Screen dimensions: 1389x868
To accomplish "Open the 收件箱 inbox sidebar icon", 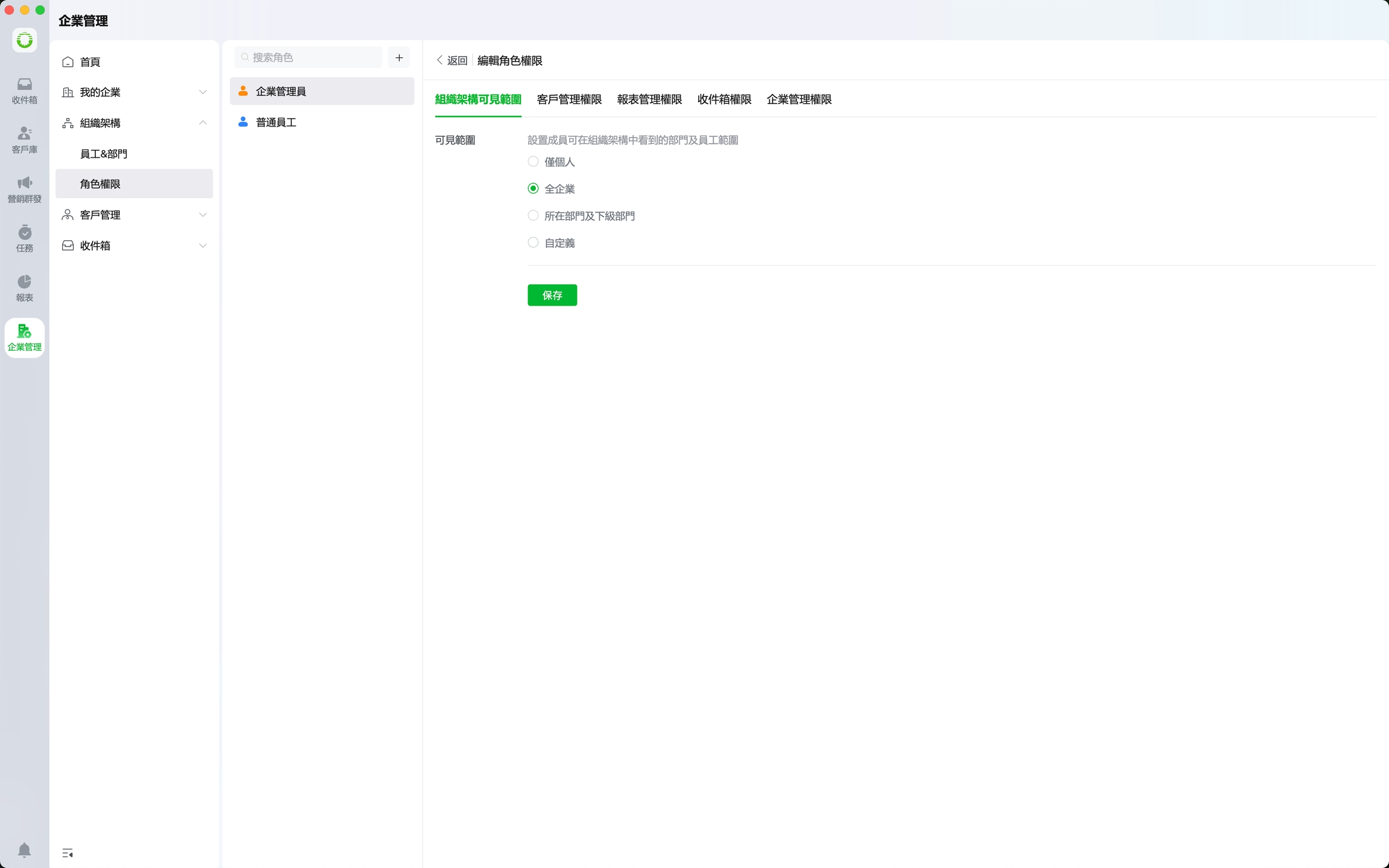I will (24, 90).
